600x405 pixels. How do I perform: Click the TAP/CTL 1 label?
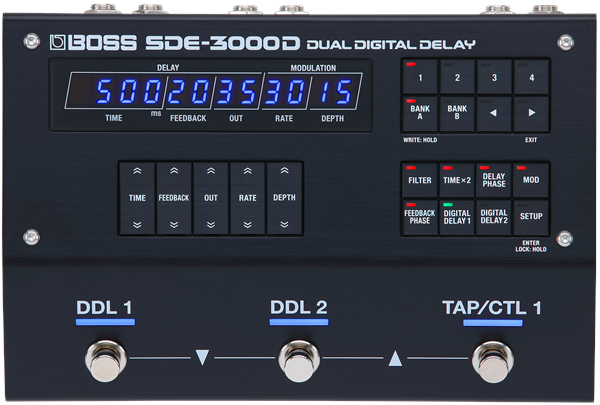pyautogui.click(x=492, y=308)
